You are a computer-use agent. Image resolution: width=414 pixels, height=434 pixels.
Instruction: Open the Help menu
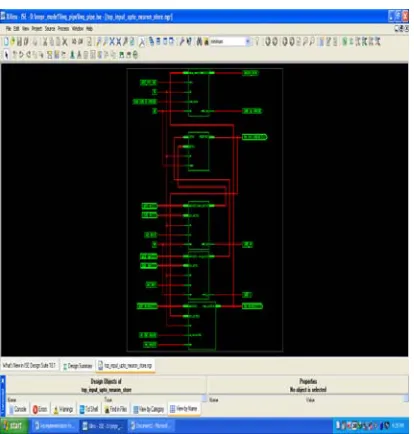pos(89,29)
